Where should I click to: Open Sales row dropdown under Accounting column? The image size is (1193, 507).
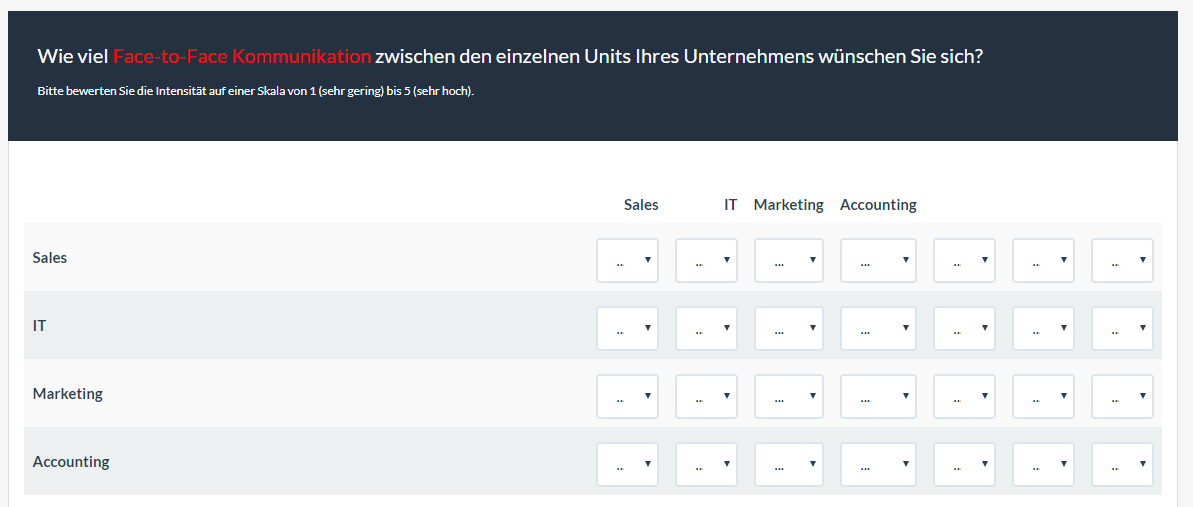878,260
